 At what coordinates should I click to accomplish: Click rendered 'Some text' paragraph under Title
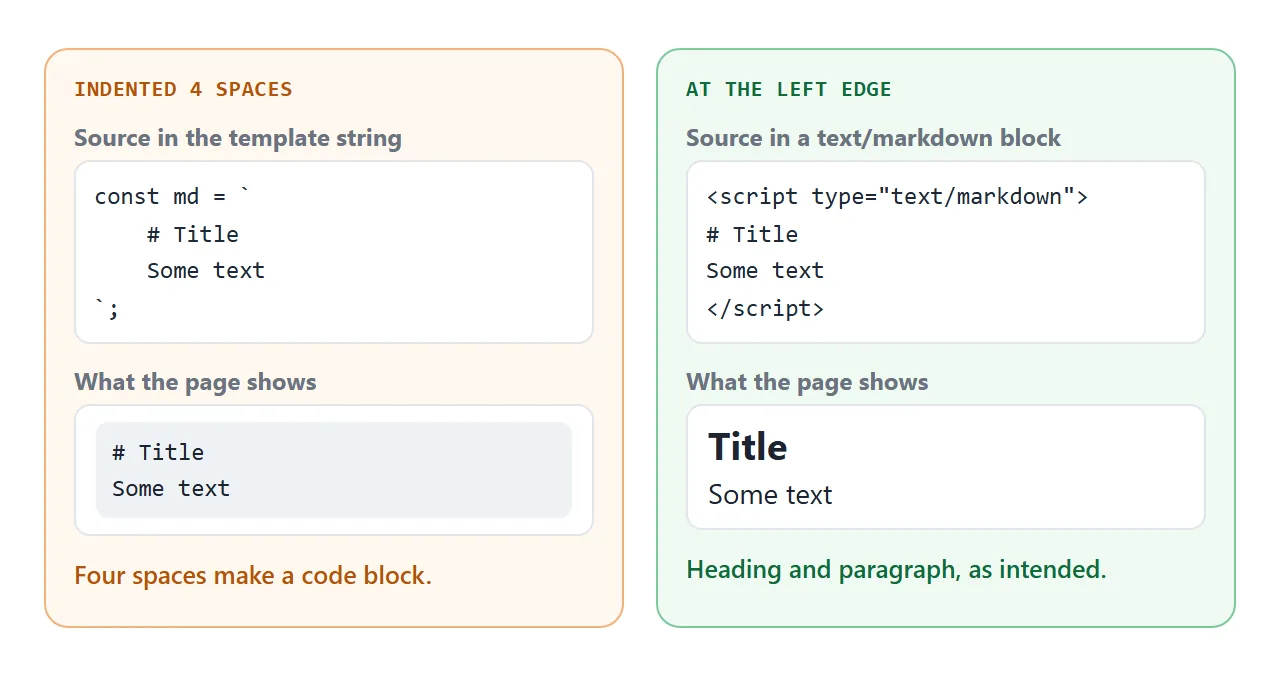tap(770, 495)
